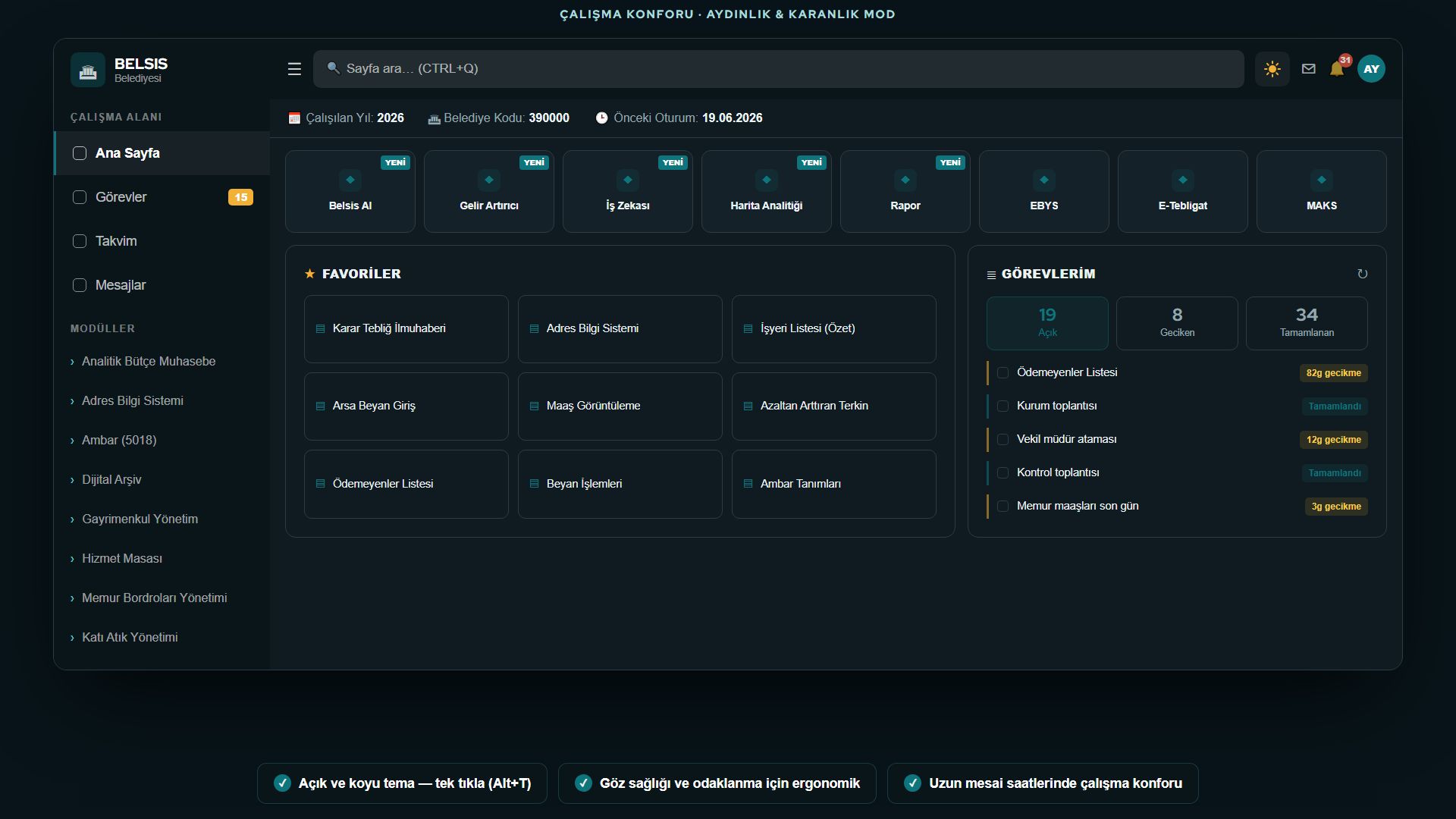Open Görevler with 15 badge
The height and width of the screenshot is (819, 1456).
coord(162,197)
